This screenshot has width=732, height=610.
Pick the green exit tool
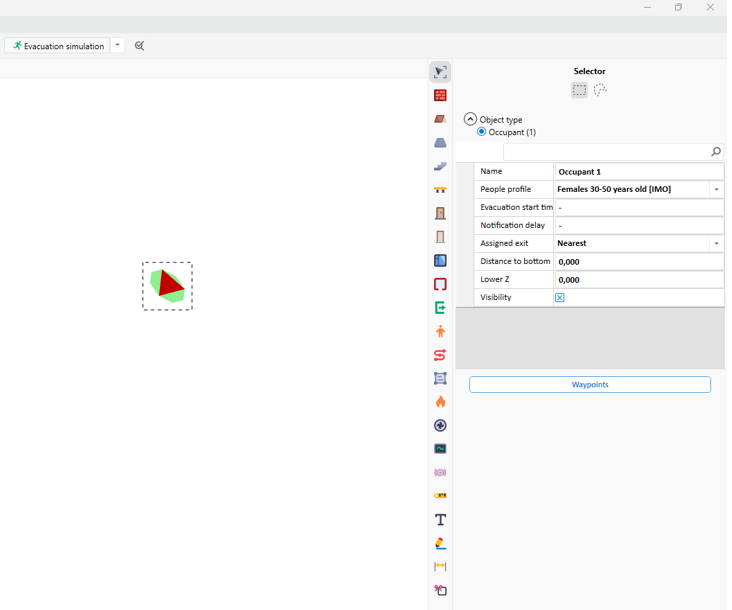coord(440,308)
